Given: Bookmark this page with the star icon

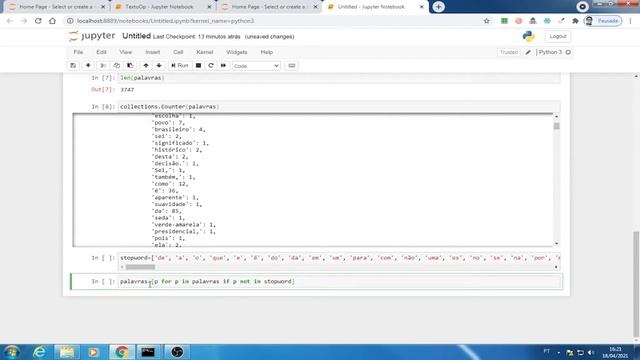Looking at the screenshot, I should 486,21.
